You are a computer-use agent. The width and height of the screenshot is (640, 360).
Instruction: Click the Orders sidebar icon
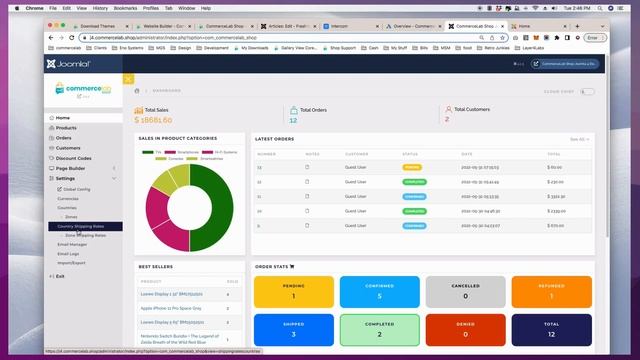point(52,138)
